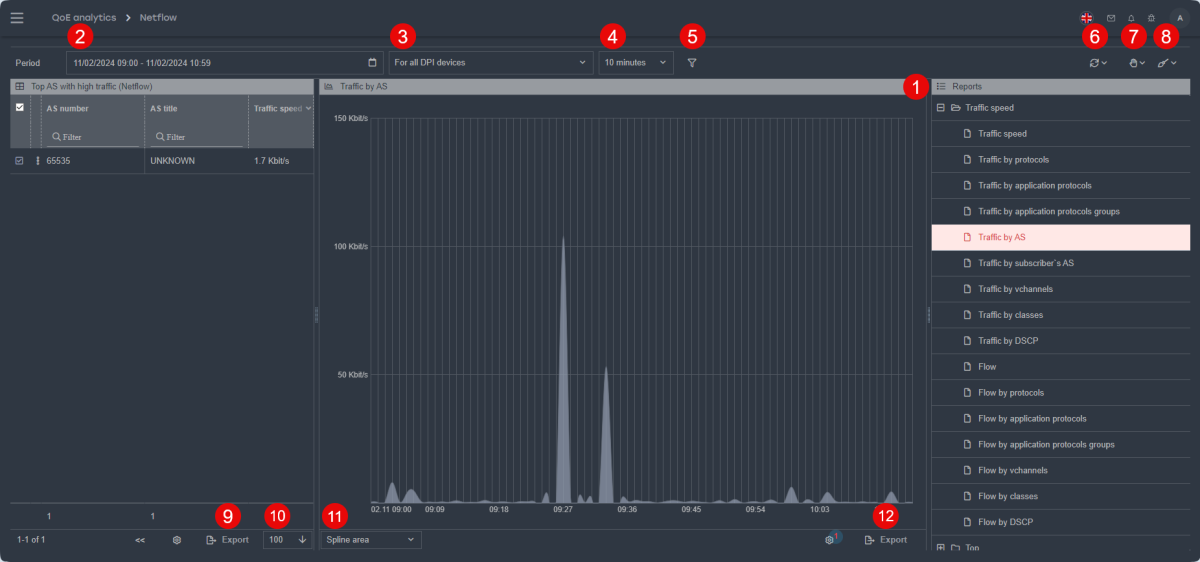
Task: Switch language via UK flag icon
Action: pyautogui.click(x=1087, y=18)
